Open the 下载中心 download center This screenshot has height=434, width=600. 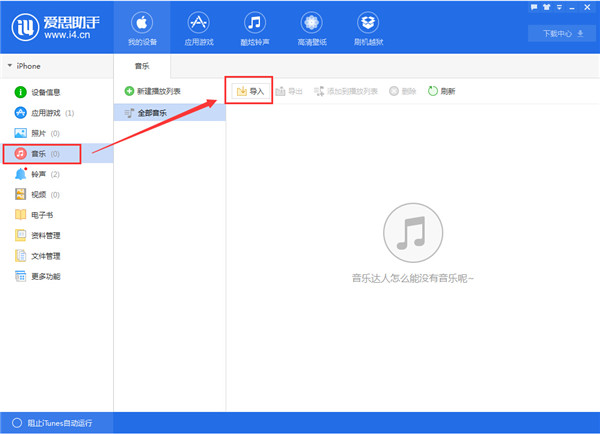click(562, 34)
